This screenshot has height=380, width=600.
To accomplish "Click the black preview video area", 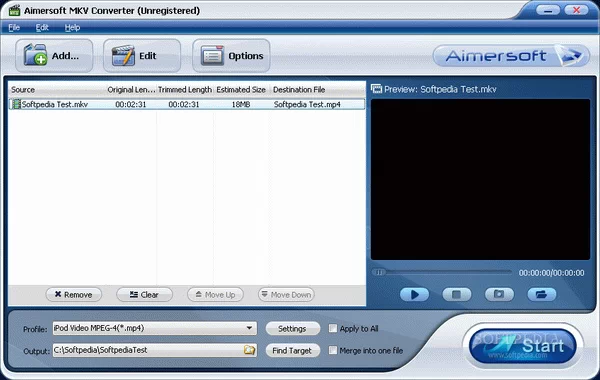I will click(x=480, y=179).
